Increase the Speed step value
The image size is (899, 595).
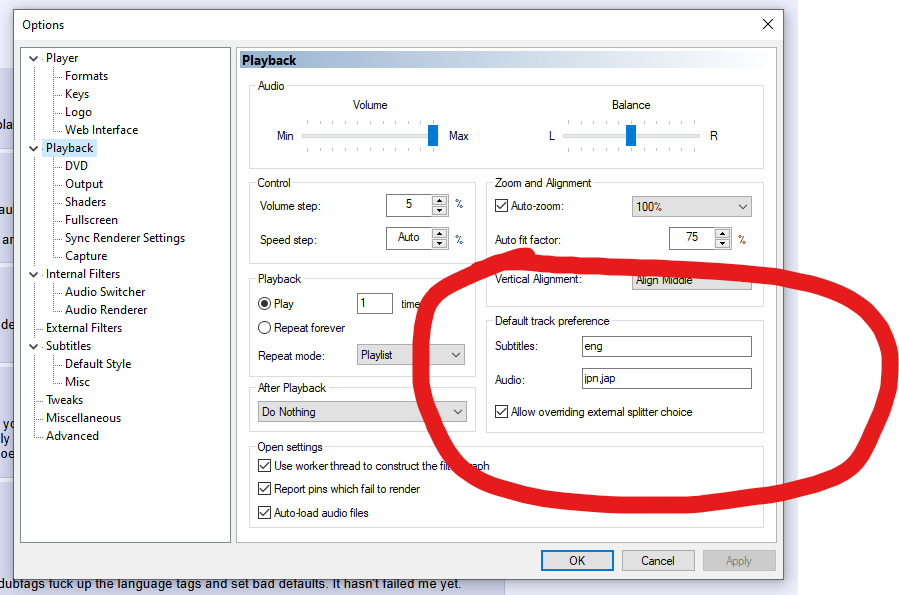click(x=440, y=233)
